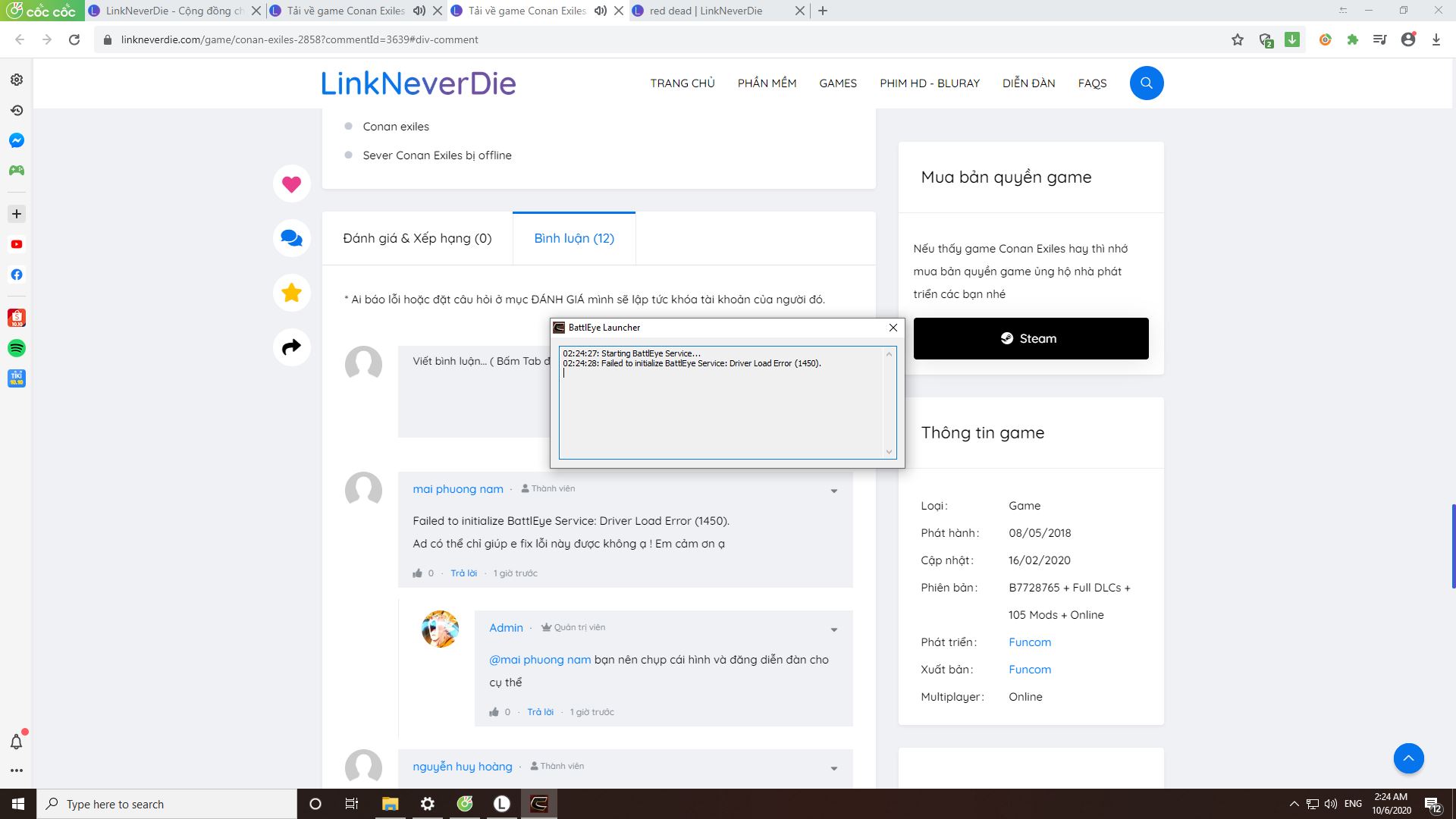
Task: Click the yellow star rating icon
Action: pyautogui.click(x=291, y=293)
